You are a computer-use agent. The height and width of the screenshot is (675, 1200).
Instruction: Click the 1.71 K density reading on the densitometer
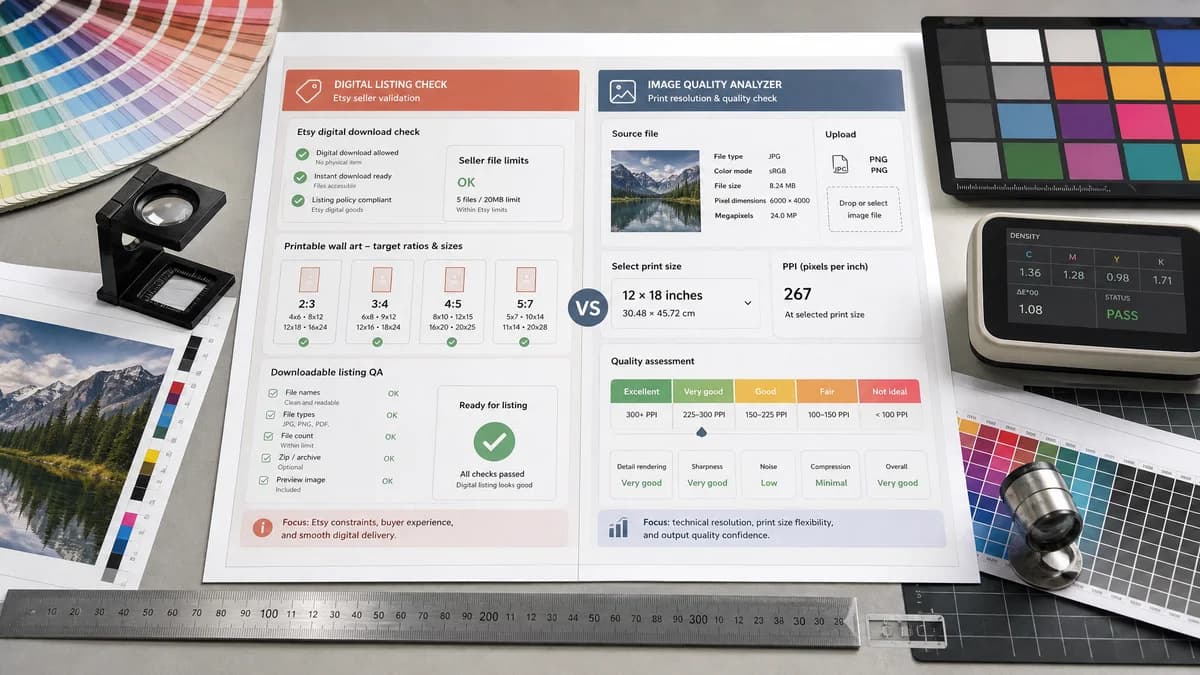pos(1162,280)
